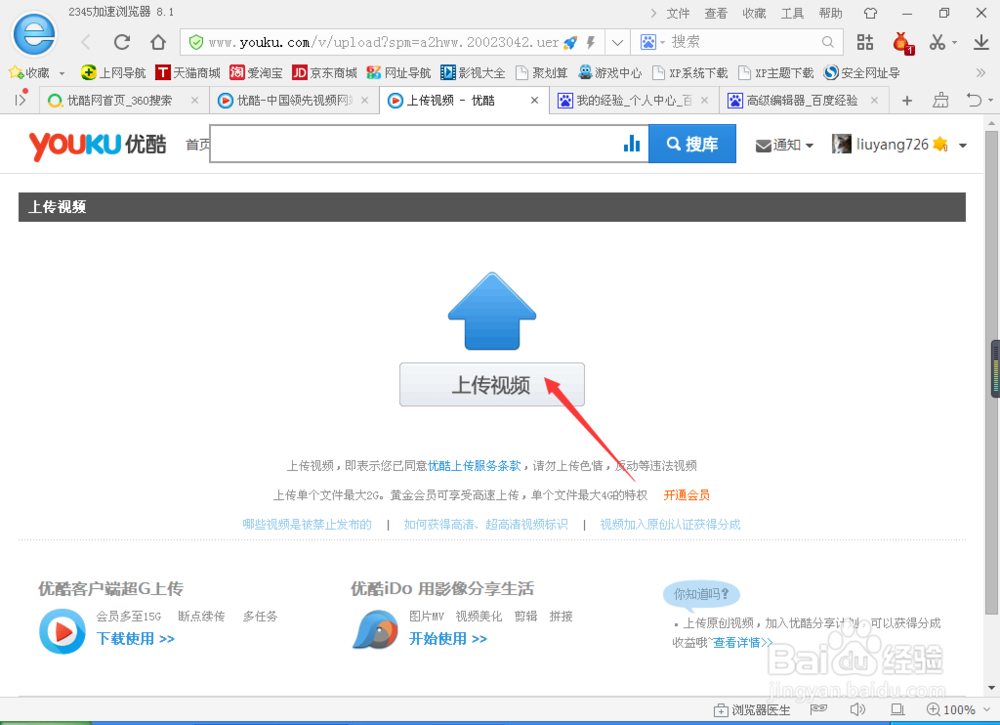Open the 帮助 menu
Screen dimensions: 1000x725
830,13
